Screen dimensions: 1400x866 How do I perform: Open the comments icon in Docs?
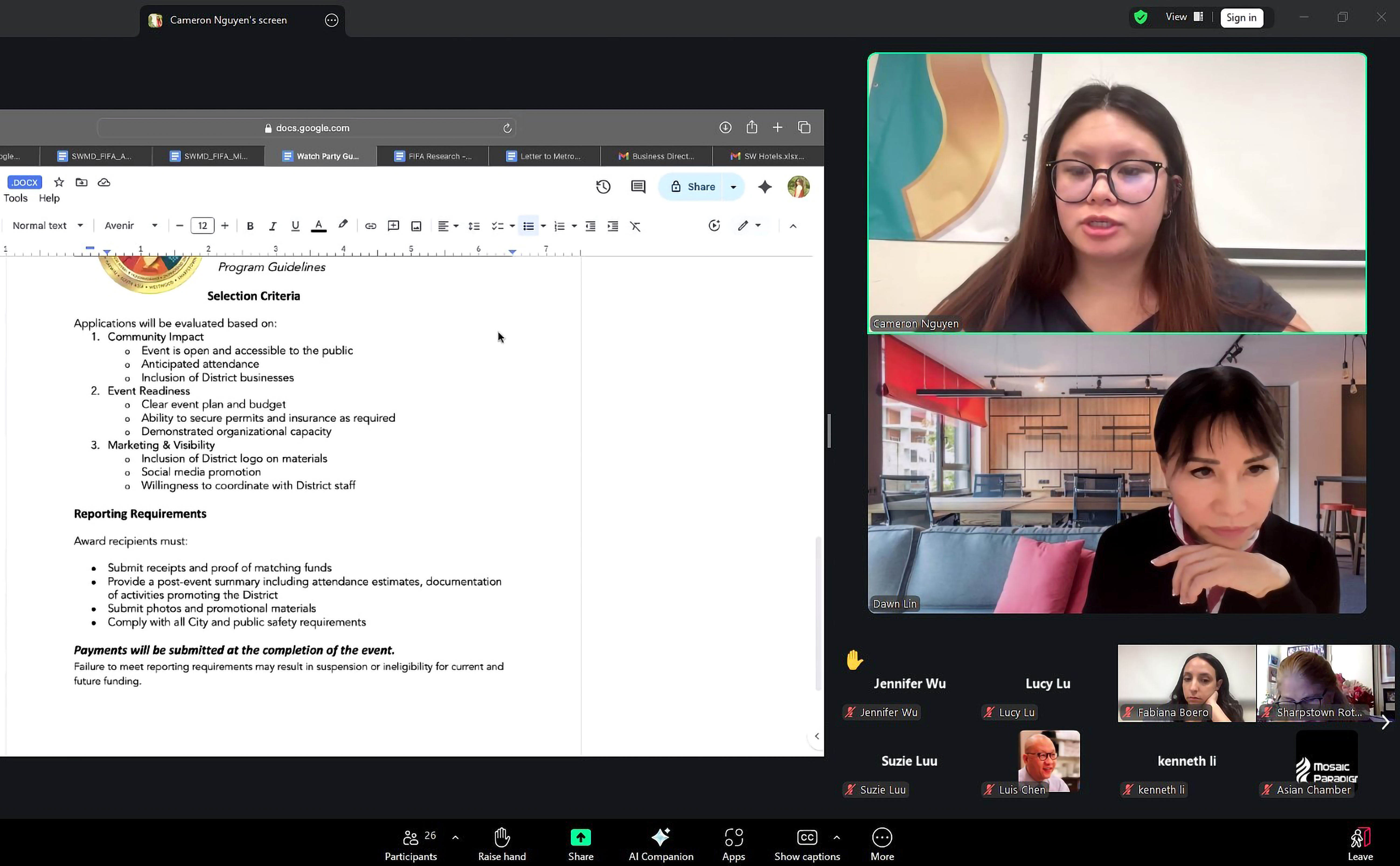click(x=638, y=187)
